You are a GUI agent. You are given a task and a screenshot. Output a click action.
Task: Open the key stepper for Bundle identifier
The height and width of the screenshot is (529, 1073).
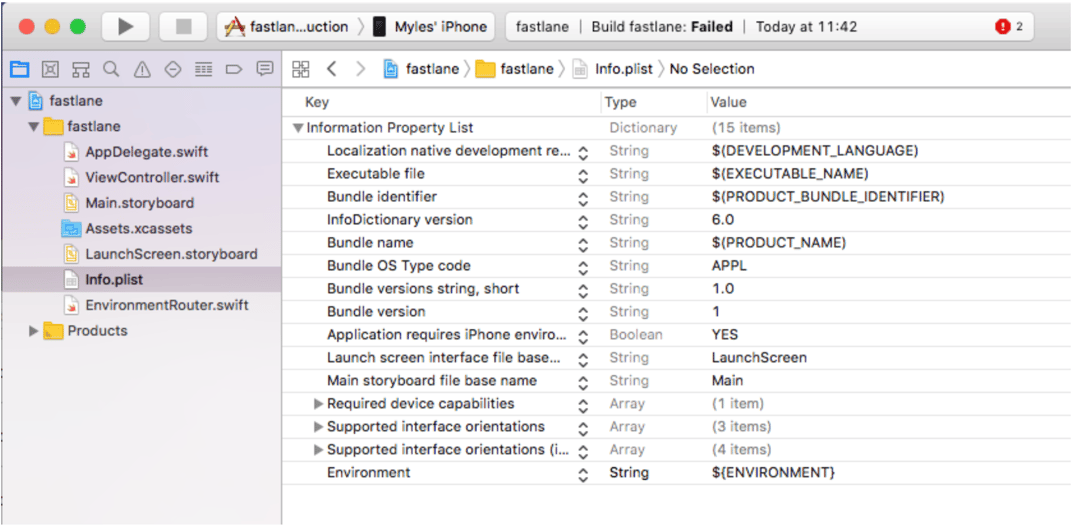point(583,199)
